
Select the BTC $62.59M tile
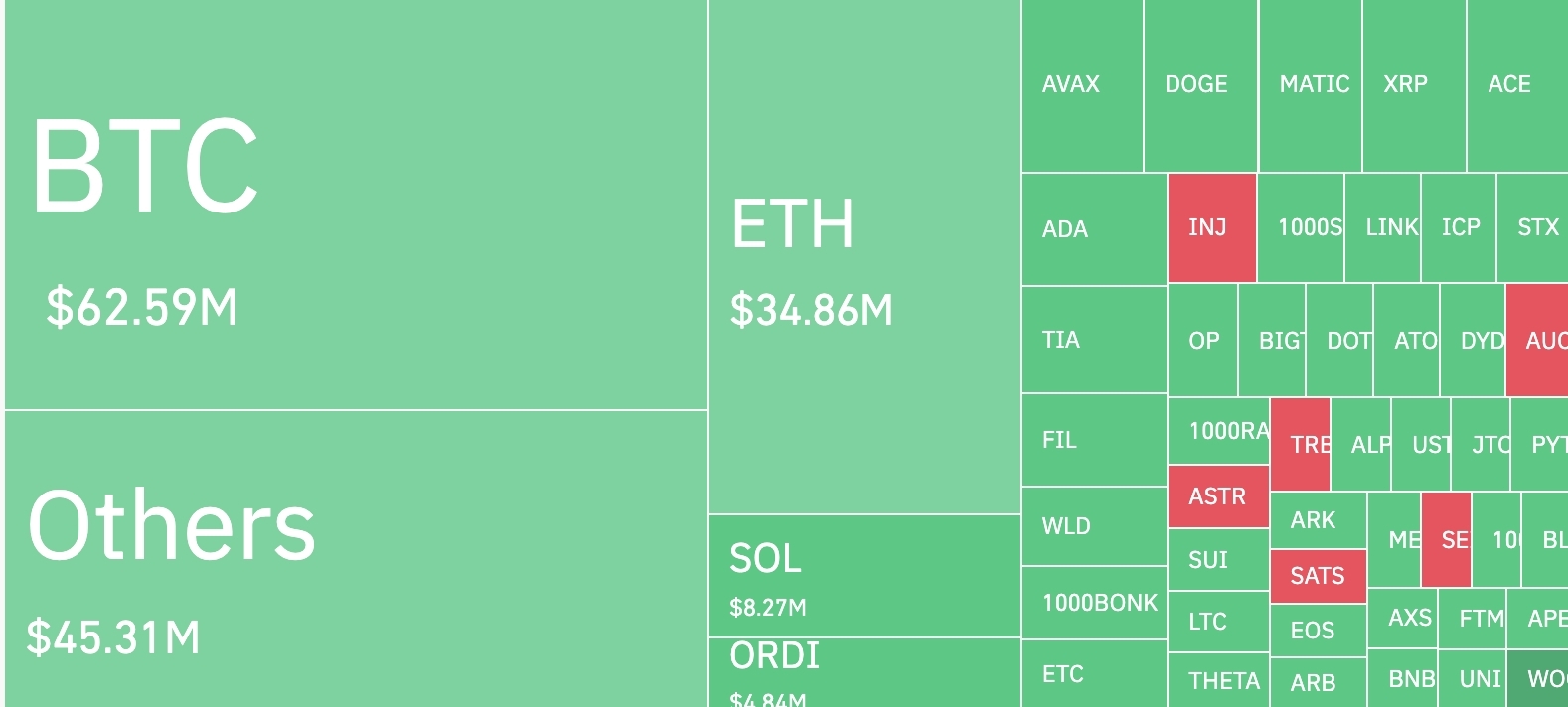point(356,204)
